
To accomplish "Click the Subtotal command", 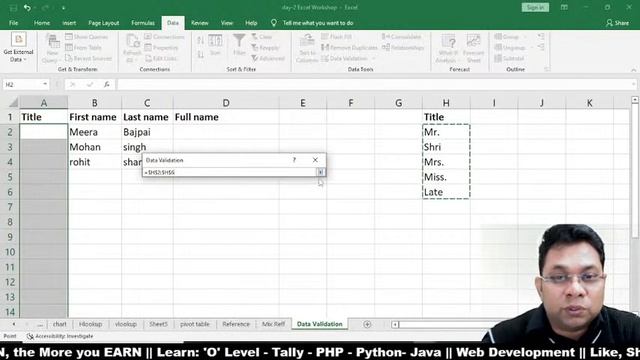I will 509,58.
